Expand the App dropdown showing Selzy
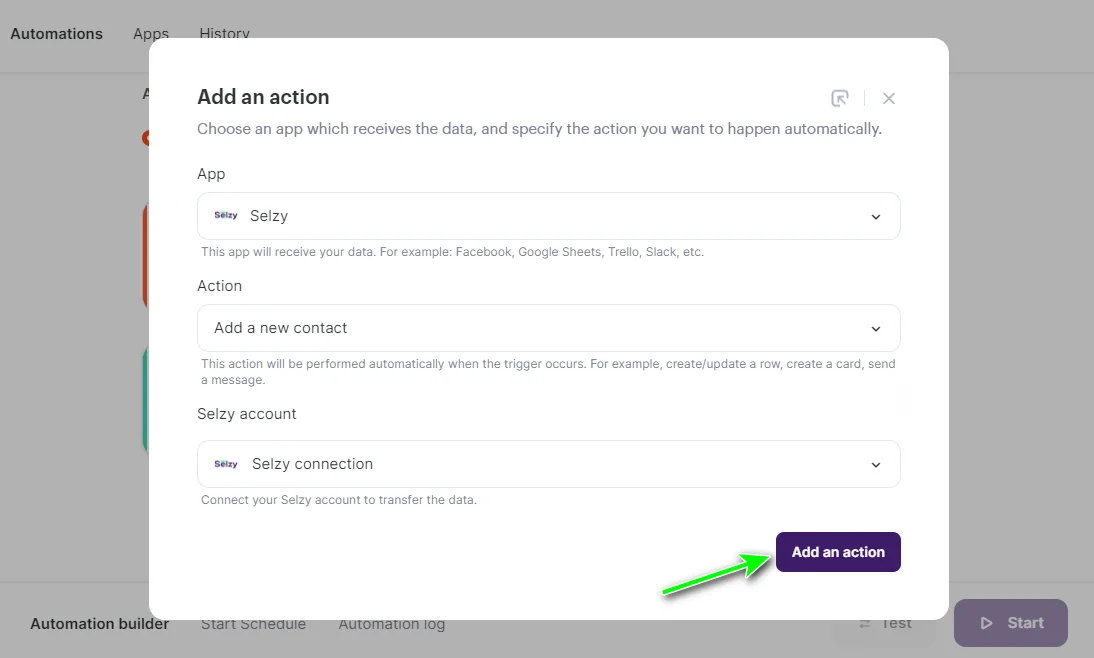This screenshot has width=1094, height=658. pyautogui.click(x=548, y=216)
